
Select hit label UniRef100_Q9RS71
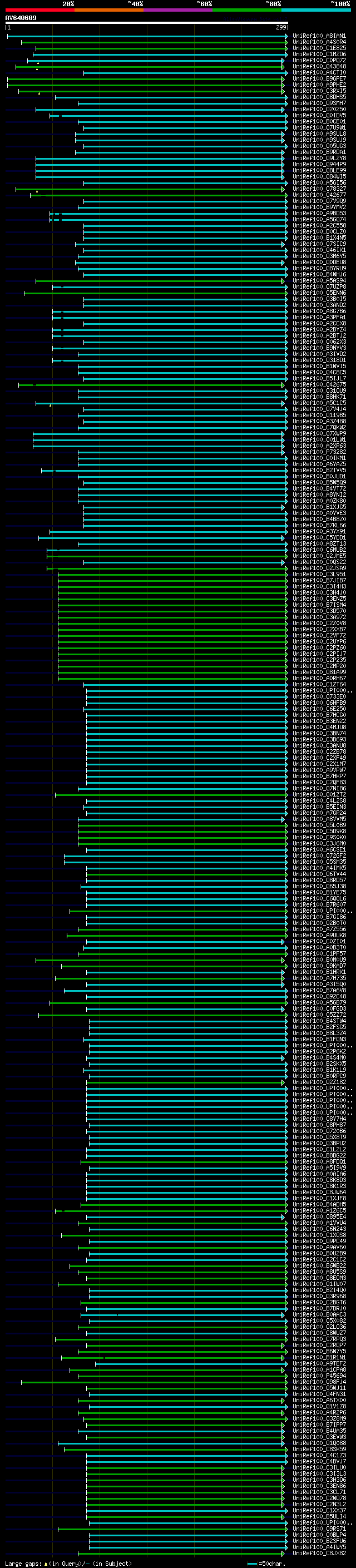pyautogui.click(x=319, y=1529)
